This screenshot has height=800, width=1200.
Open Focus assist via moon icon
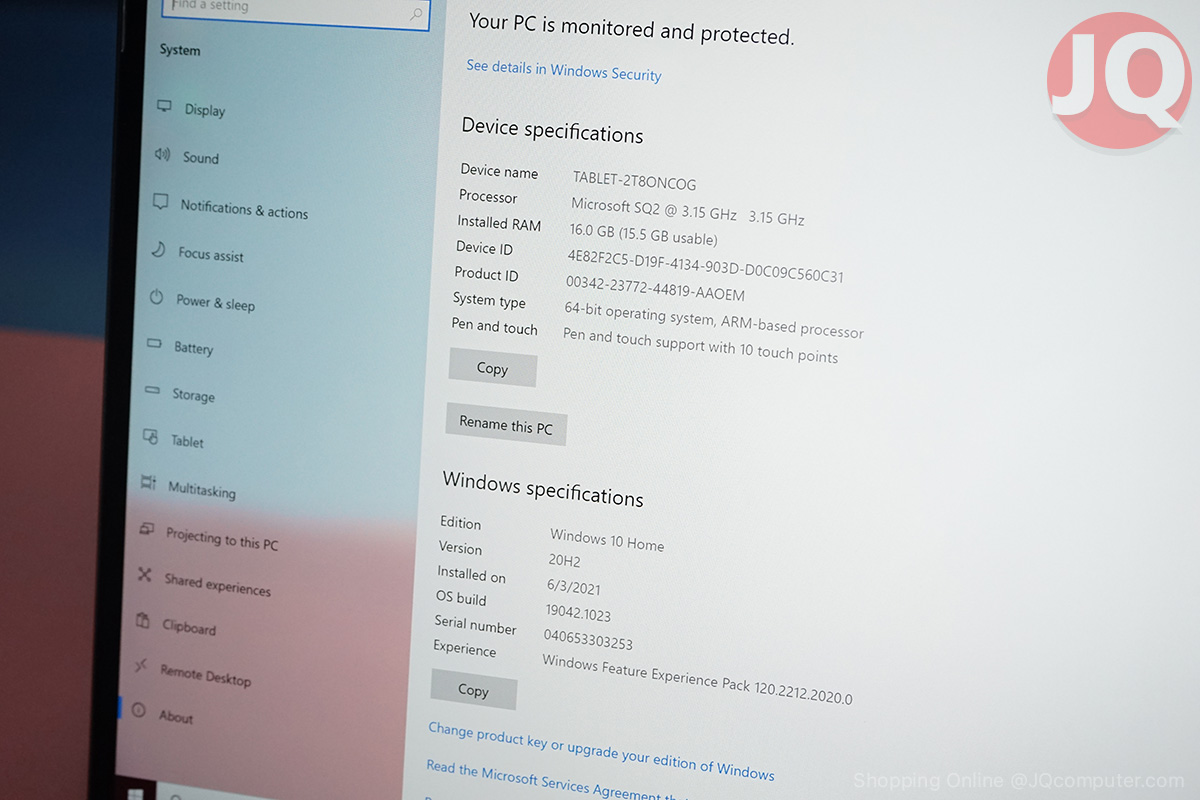click(158, 250)
